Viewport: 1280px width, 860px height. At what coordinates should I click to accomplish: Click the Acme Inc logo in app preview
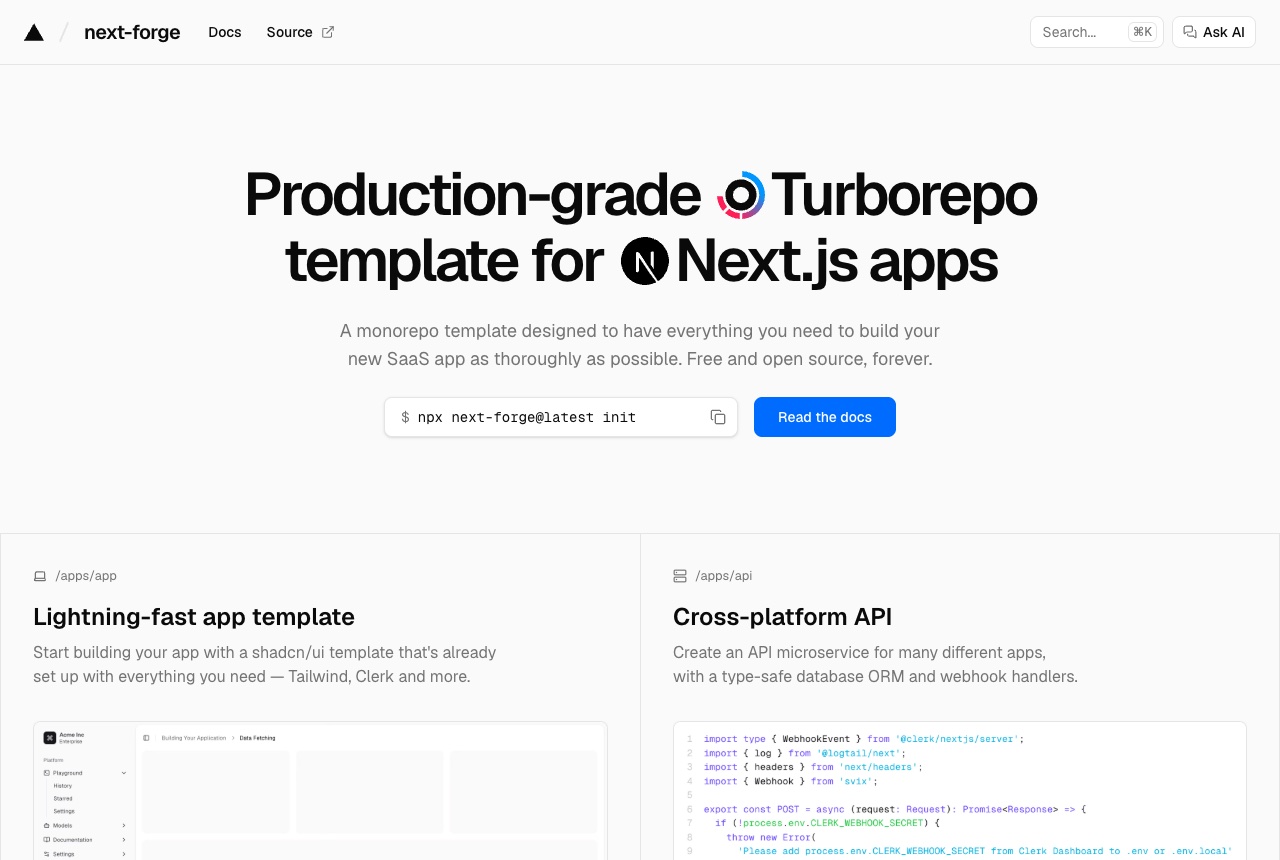click(49, 737)
